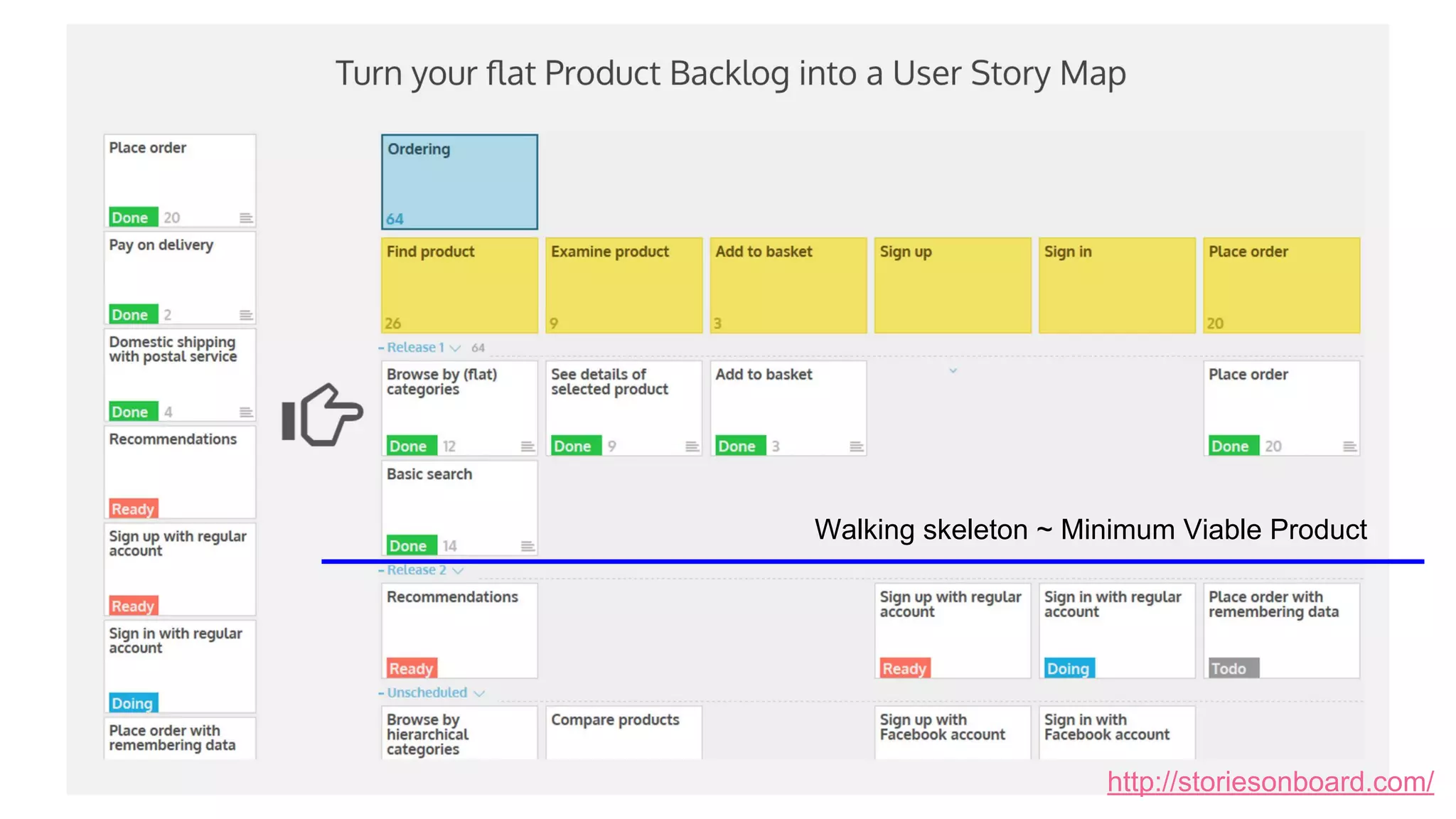Click description icon on Browse by categories card

(528, 446)
